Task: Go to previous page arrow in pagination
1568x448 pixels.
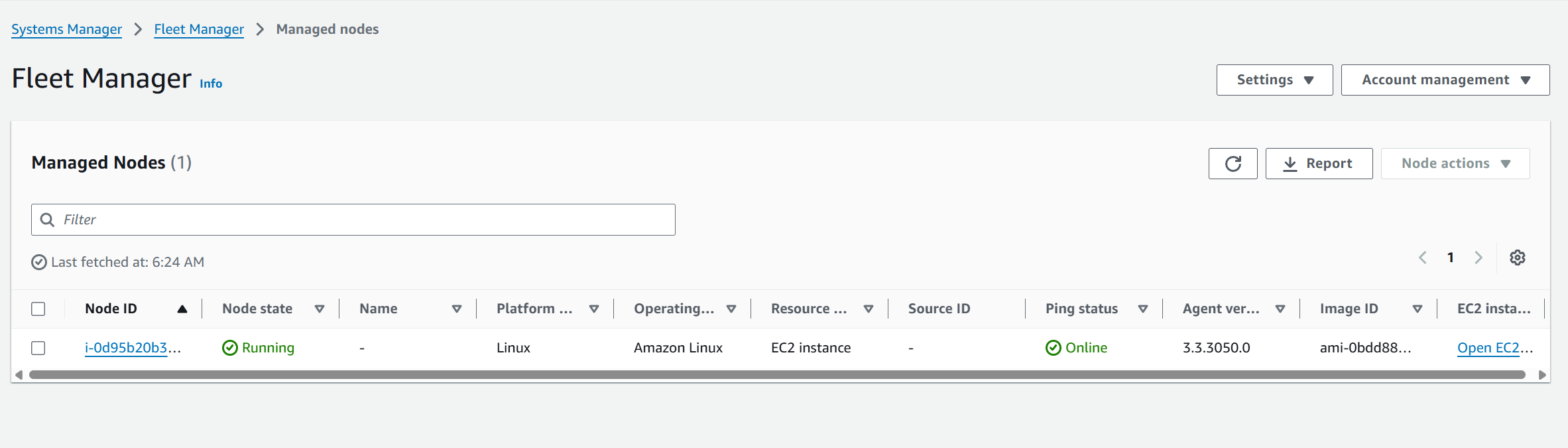Action: tap(1422, 258)
